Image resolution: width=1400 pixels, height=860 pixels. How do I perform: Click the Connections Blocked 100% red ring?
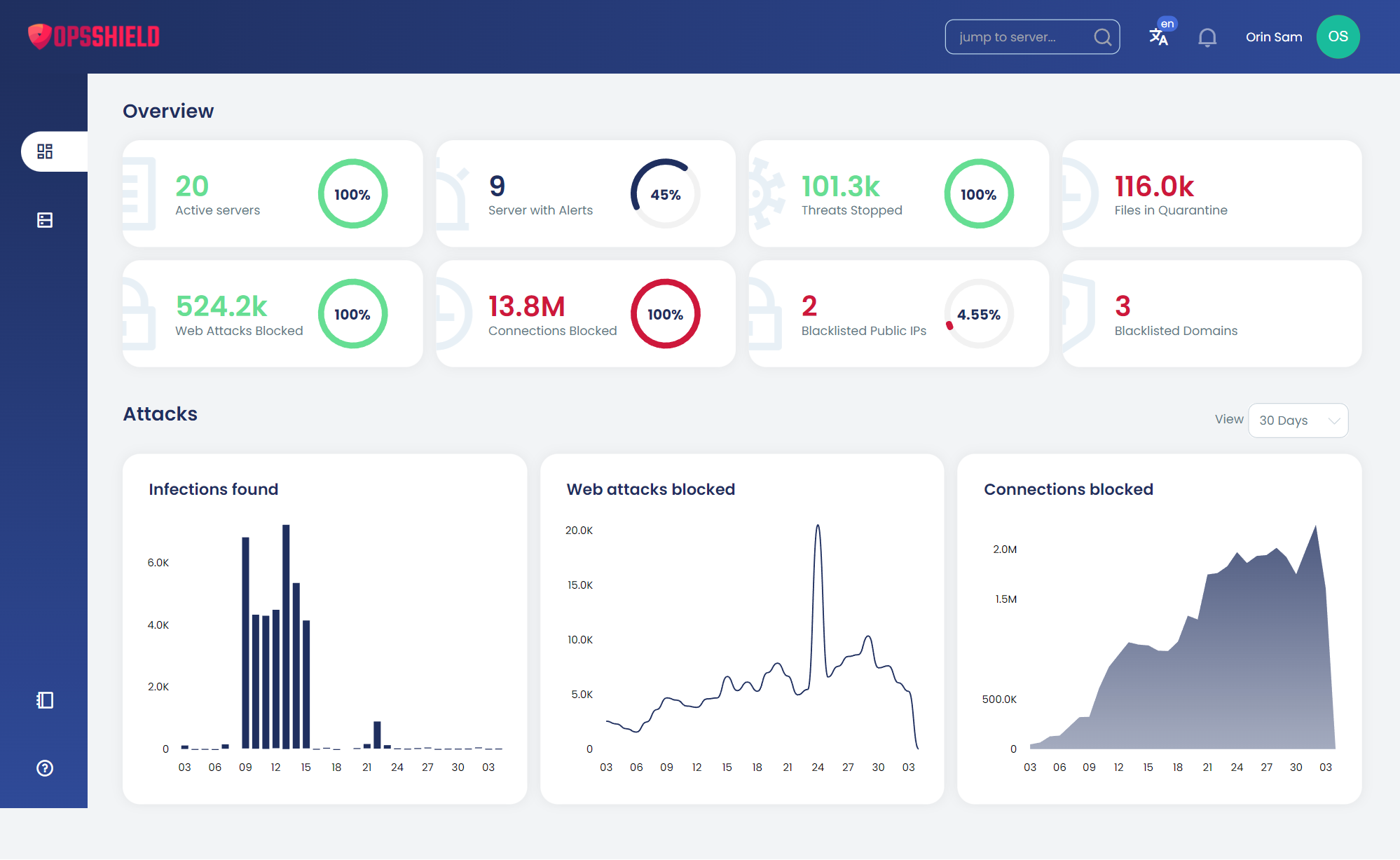(x=665, y=314)
